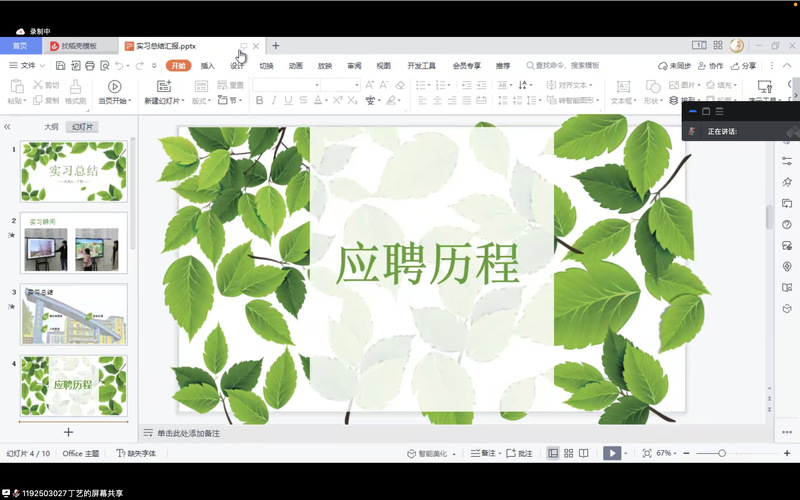This screenshot has width=800, height=500.
Task: Switch to the 插入 (Insert) ribbon tab
Action: (208, 65)
